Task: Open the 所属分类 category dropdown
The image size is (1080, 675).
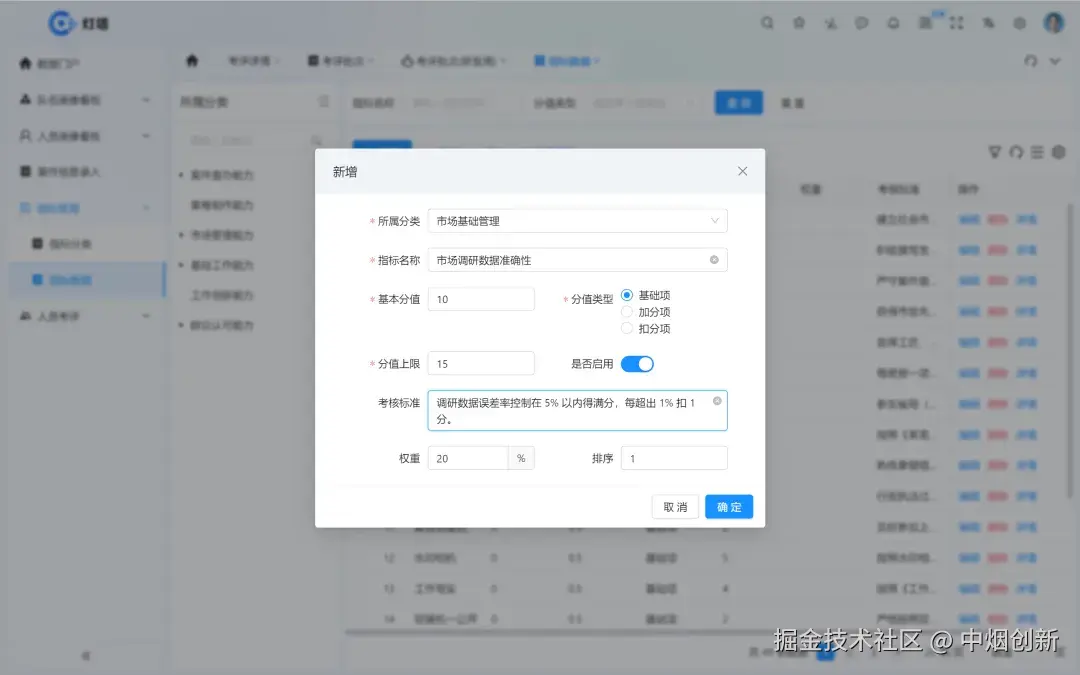Action: [x=577, y=220]
